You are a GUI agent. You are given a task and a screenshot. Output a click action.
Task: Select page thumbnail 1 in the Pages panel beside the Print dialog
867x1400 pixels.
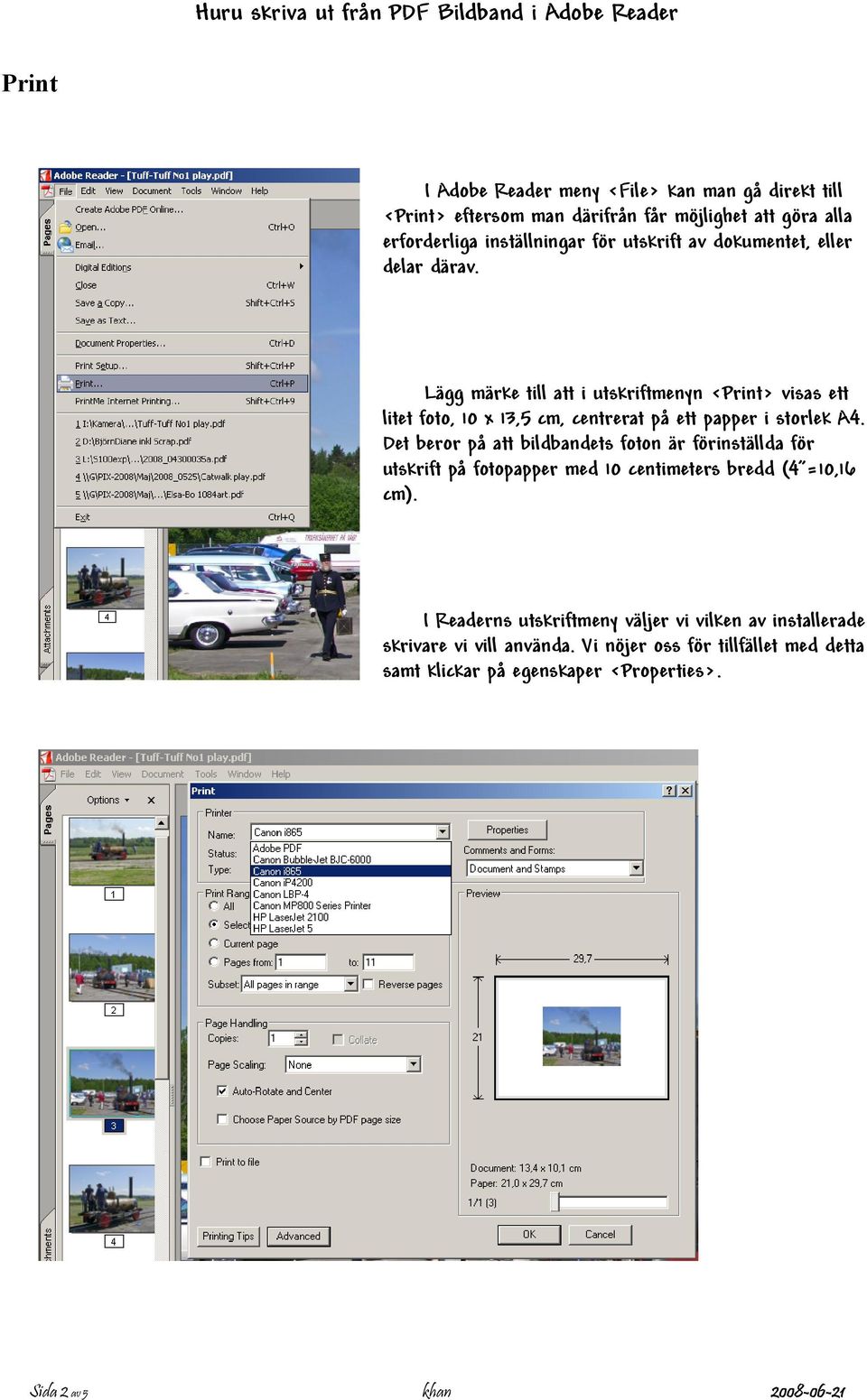point(112,851)
